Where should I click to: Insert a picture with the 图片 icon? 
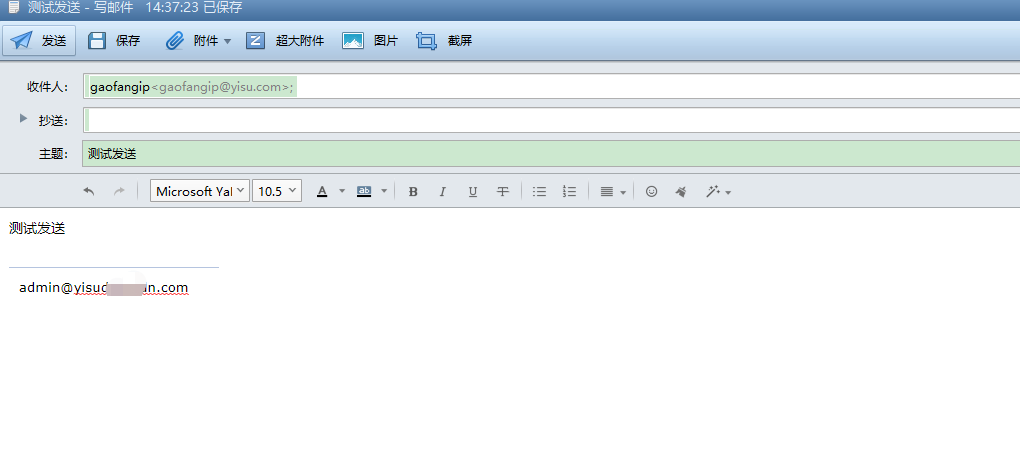coord(353,41)
